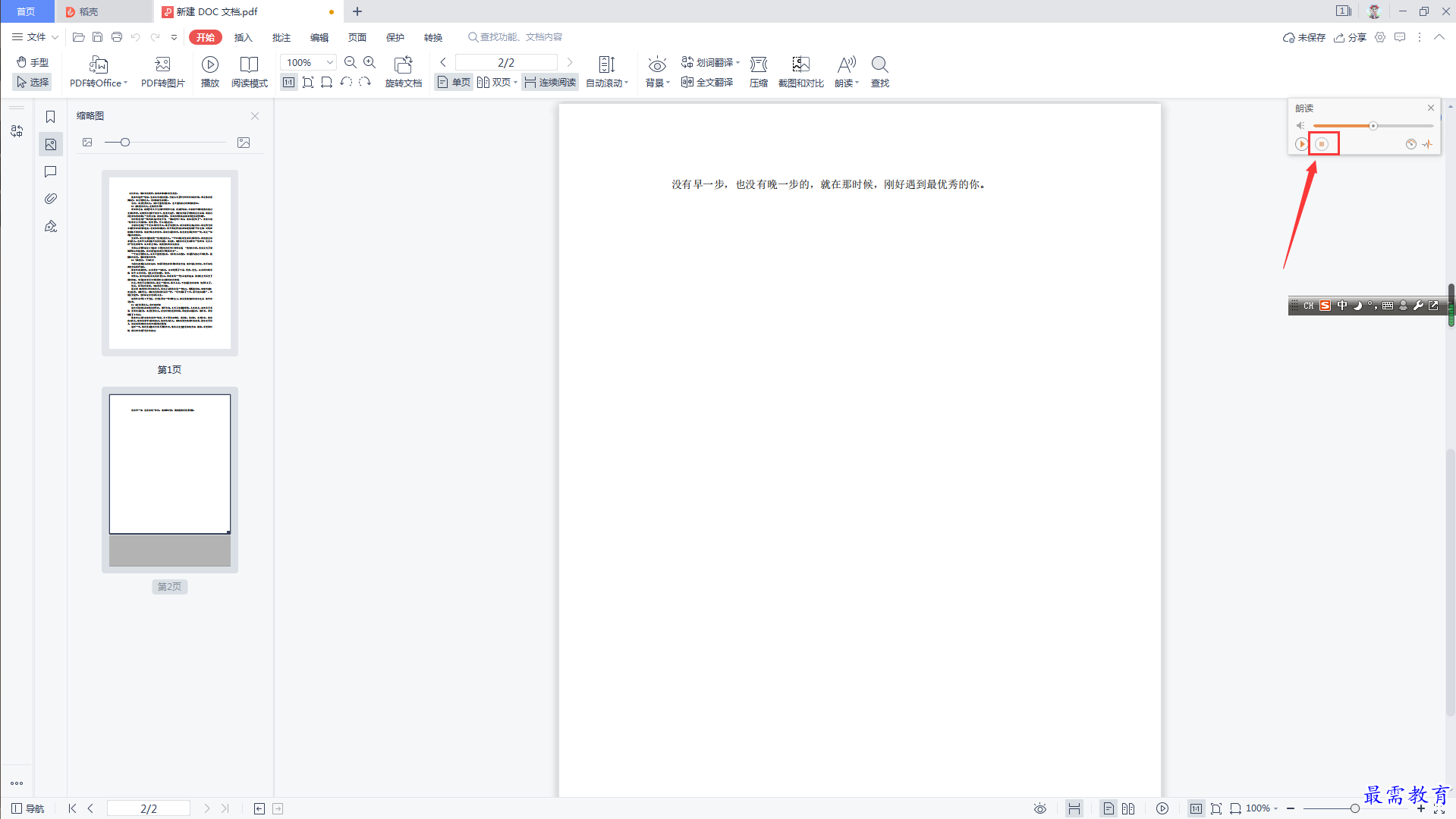This screenshot has width=1456, height=819.
Task: Select the Hand tool (手型)
Action: coord(33,62)
